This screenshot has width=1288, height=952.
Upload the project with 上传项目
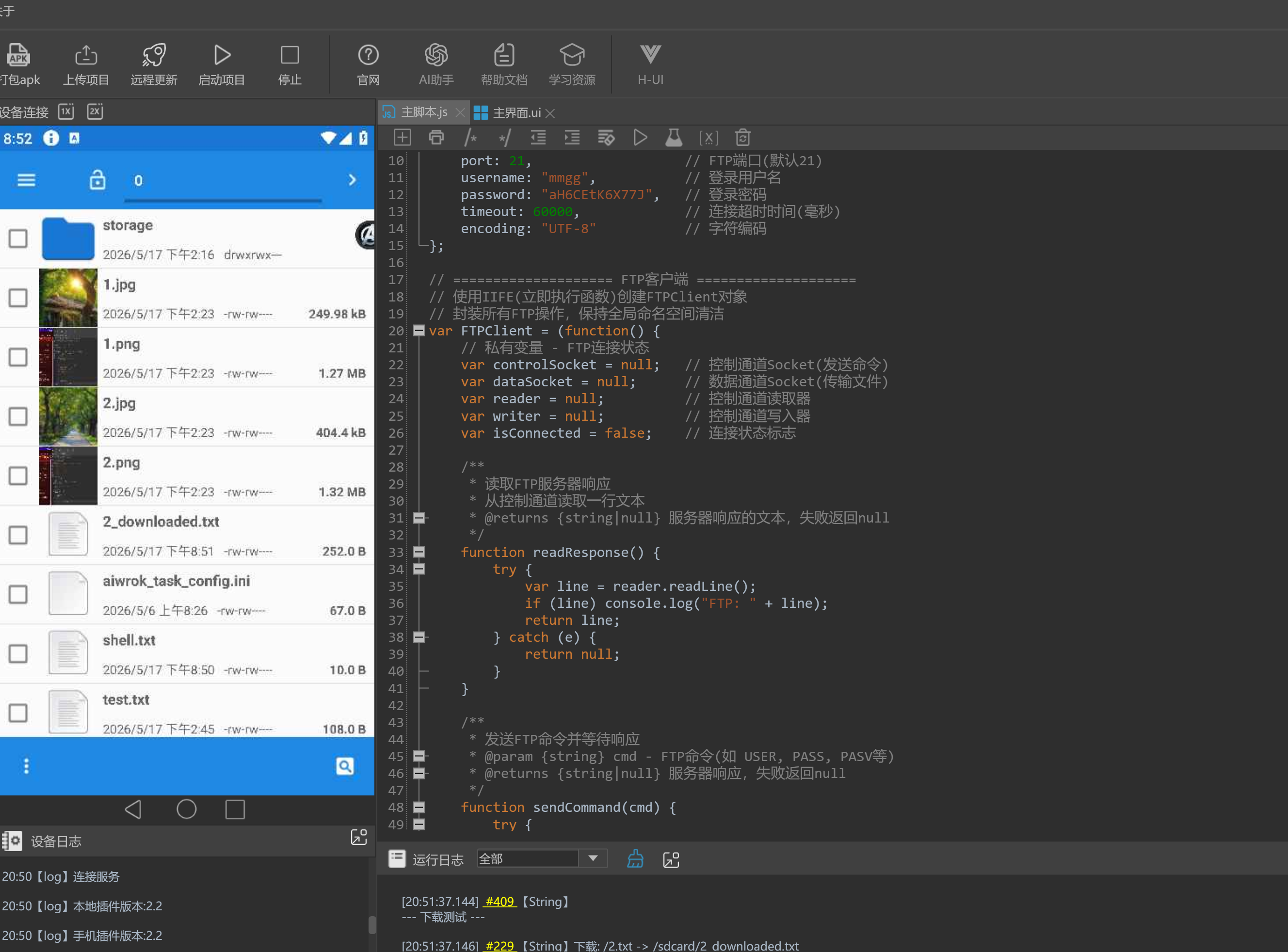(86, 65)
